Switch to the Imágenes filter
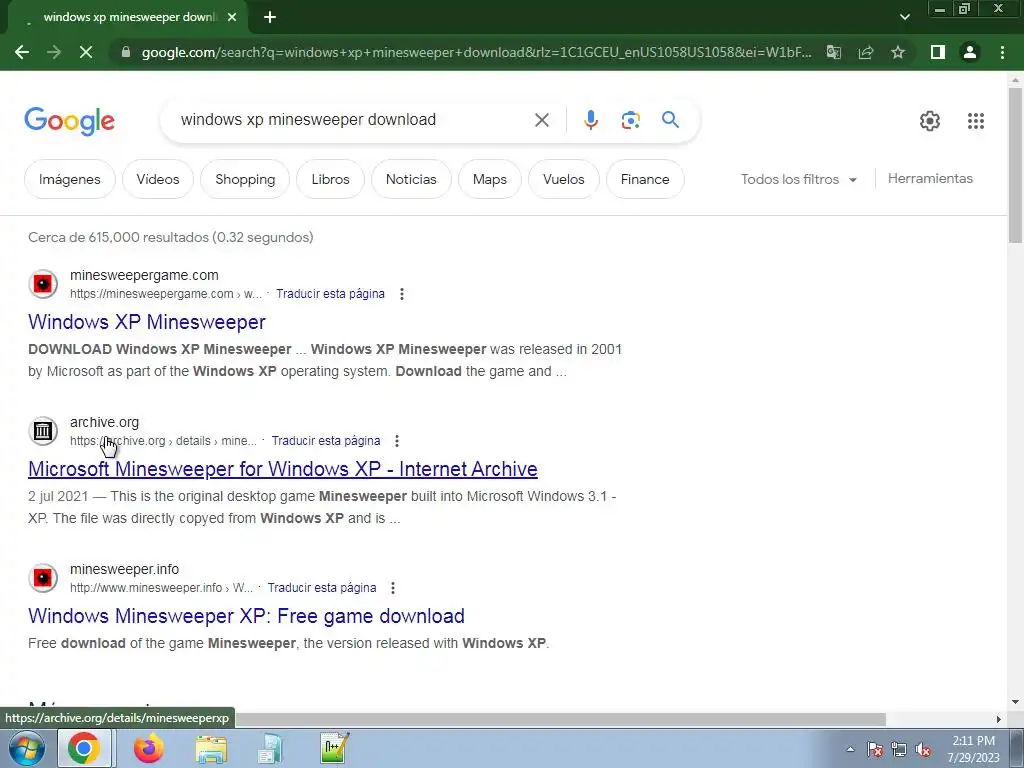The width and height of the screenshot is (1024, 768). [69, 179]
